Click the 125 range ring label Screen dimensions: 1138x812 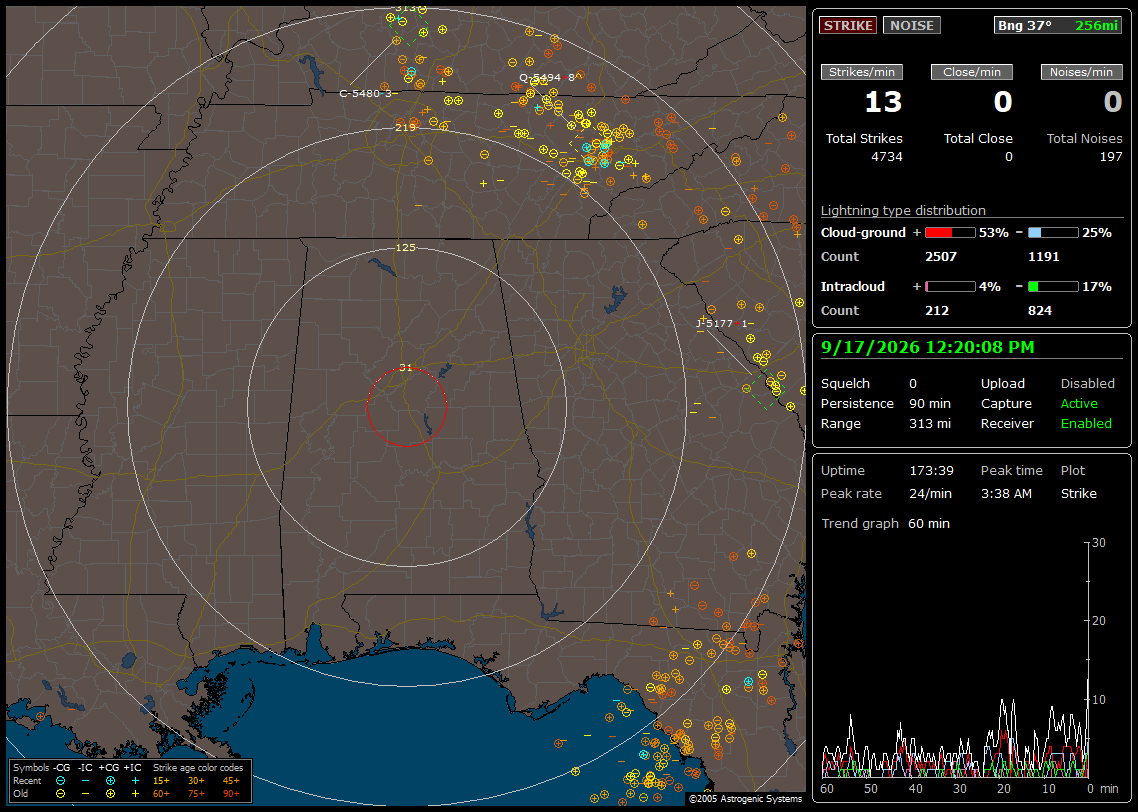tap(406, 247)
